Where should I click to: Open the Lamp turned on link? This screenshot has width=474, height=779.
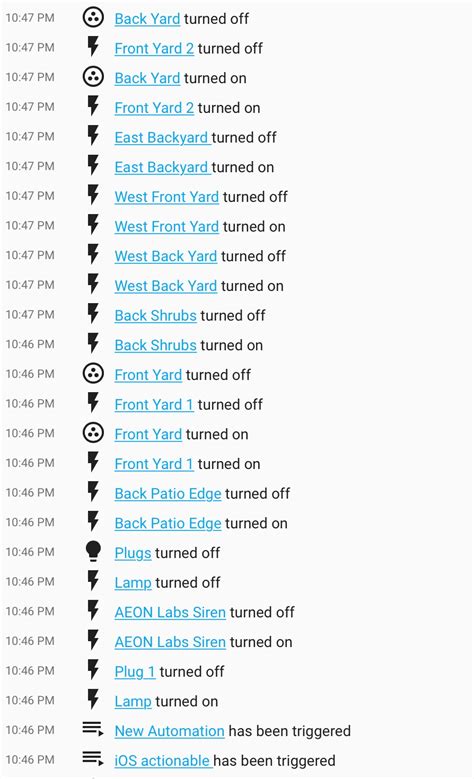(x=133, y=701)
